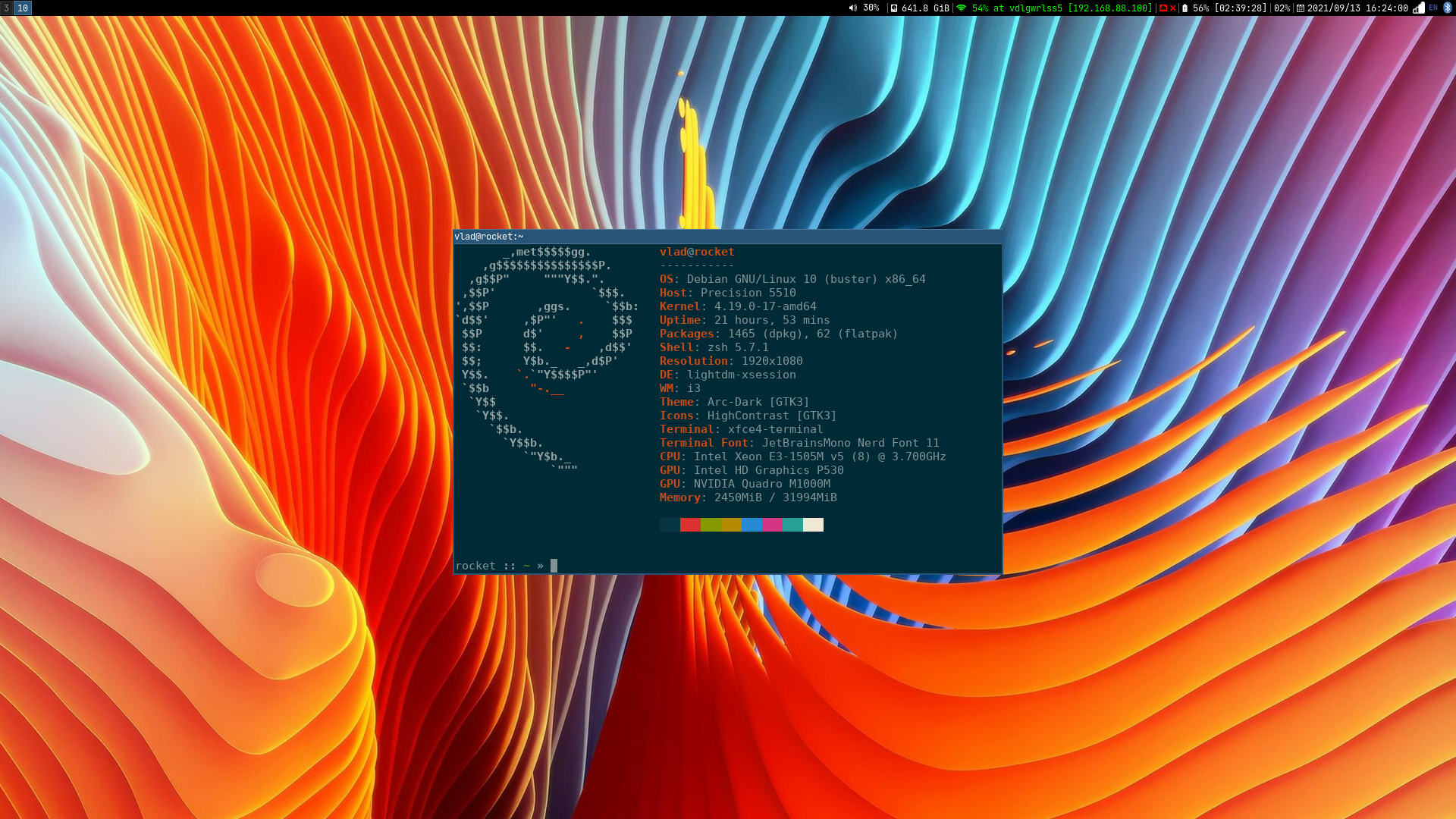Click the disk space icon showing 641.8 GiB
This screenshot has height=819, width=1456.
click(x=894, y=8)
